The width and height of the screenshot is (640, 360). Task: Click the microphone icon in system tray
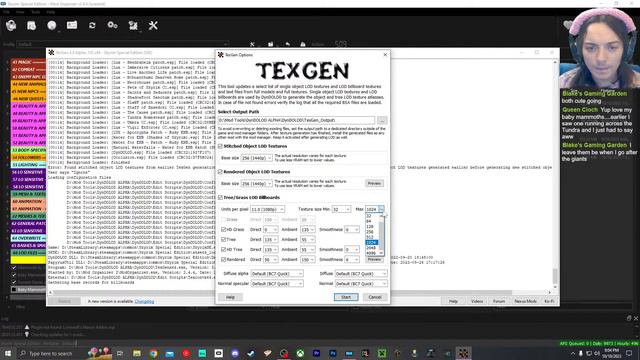coord(581,353)
